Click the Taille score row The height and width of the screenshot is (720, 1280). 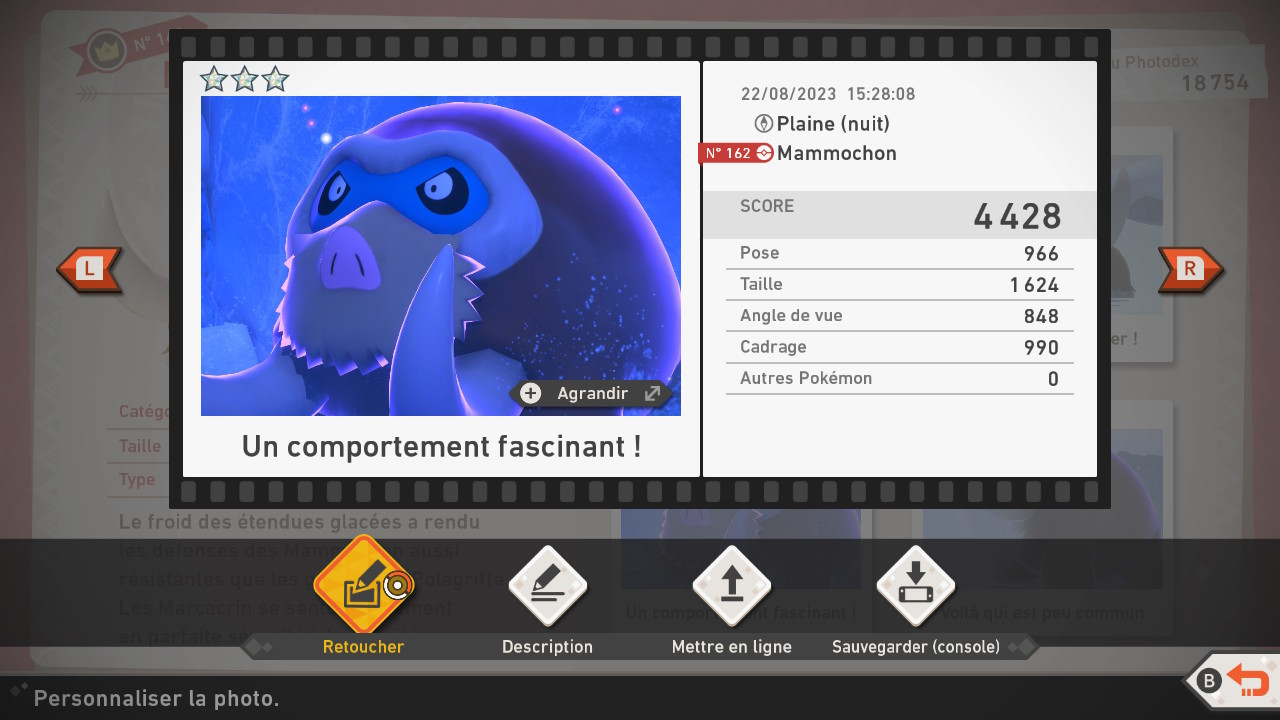point(899,285)
